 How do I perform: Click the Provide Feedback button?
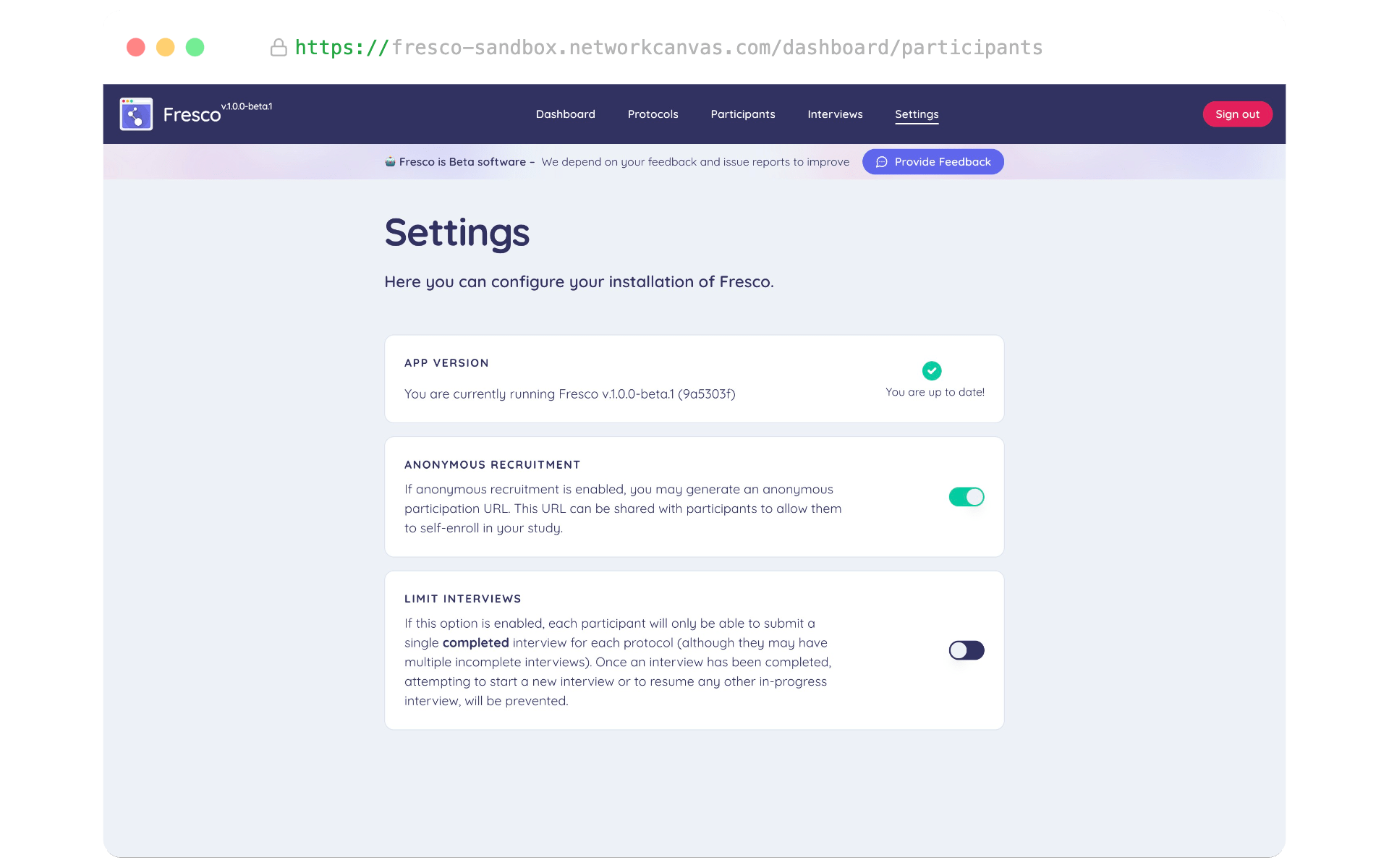[933, 162]
